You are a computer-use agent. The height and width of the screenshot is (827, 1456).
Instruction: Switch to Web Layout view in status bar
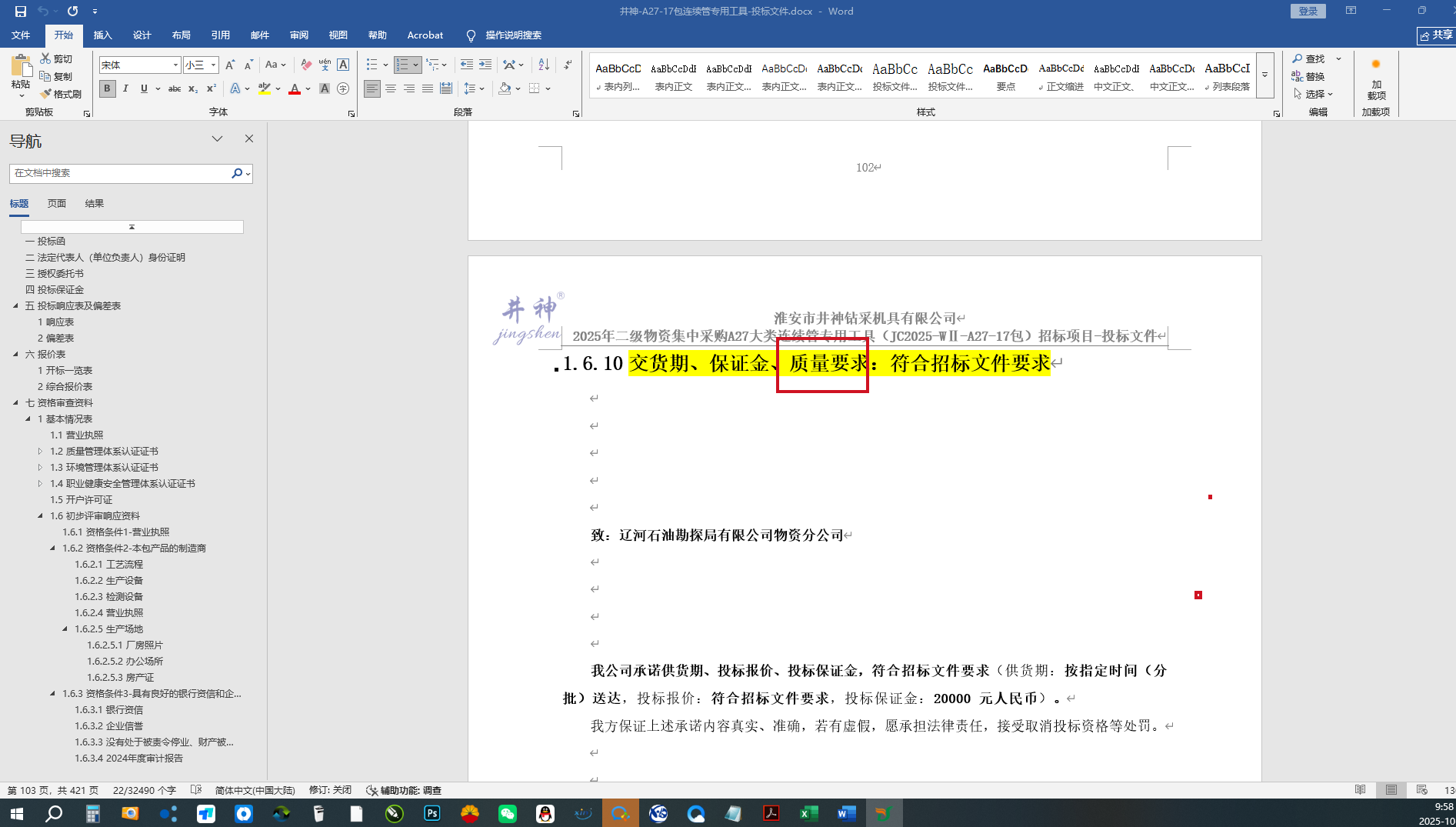click(x=1422, y=790)
